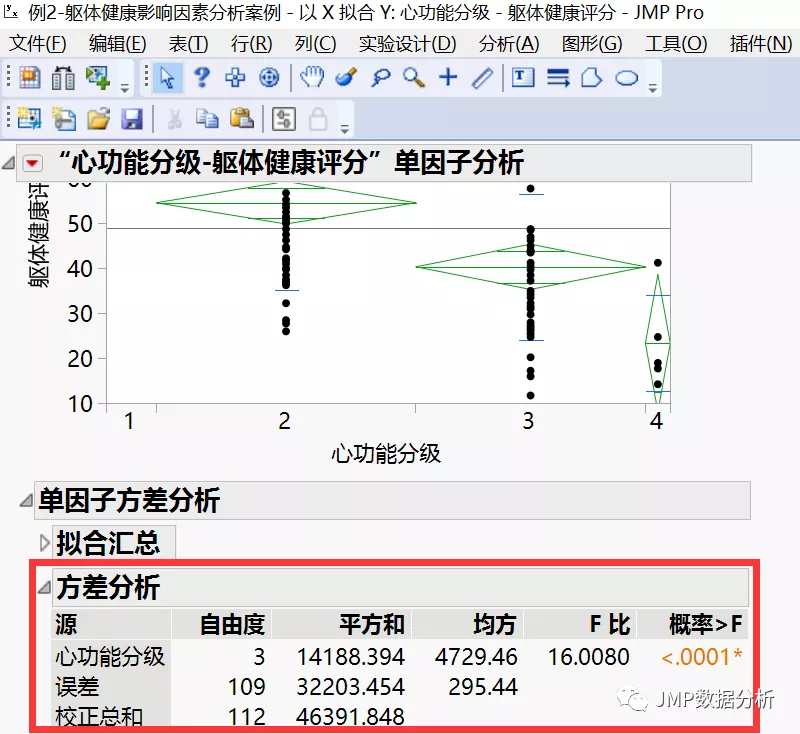
Task: Click the lowest data point in group 3
Action: [x=531, y=395]
